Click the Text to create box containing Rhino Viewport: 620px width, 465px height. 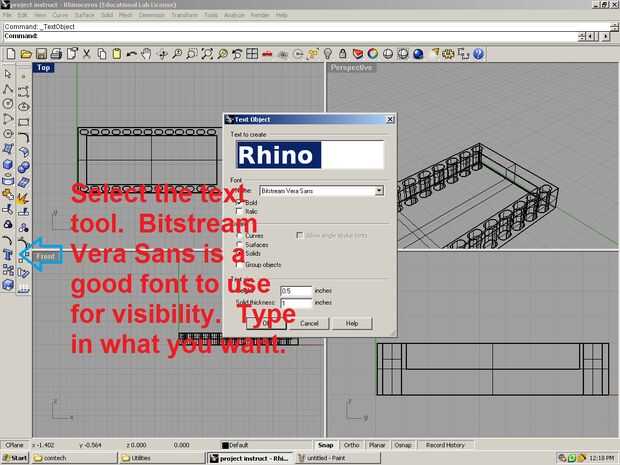point(310,155)
